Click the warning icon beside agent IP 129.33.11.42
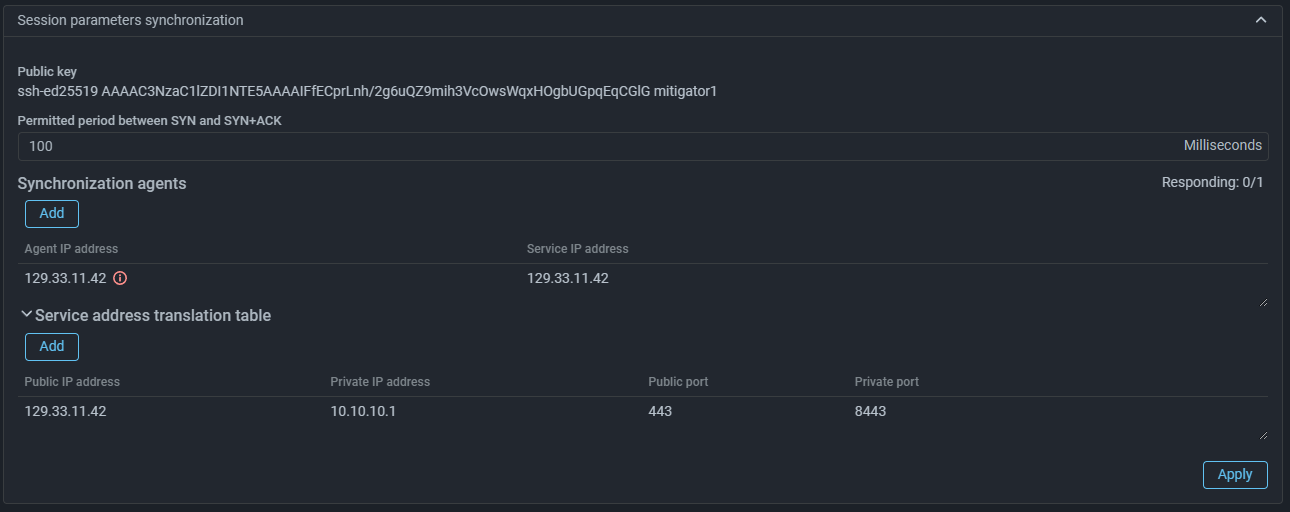Screen dimensions: 1290x512 point(120,278)
